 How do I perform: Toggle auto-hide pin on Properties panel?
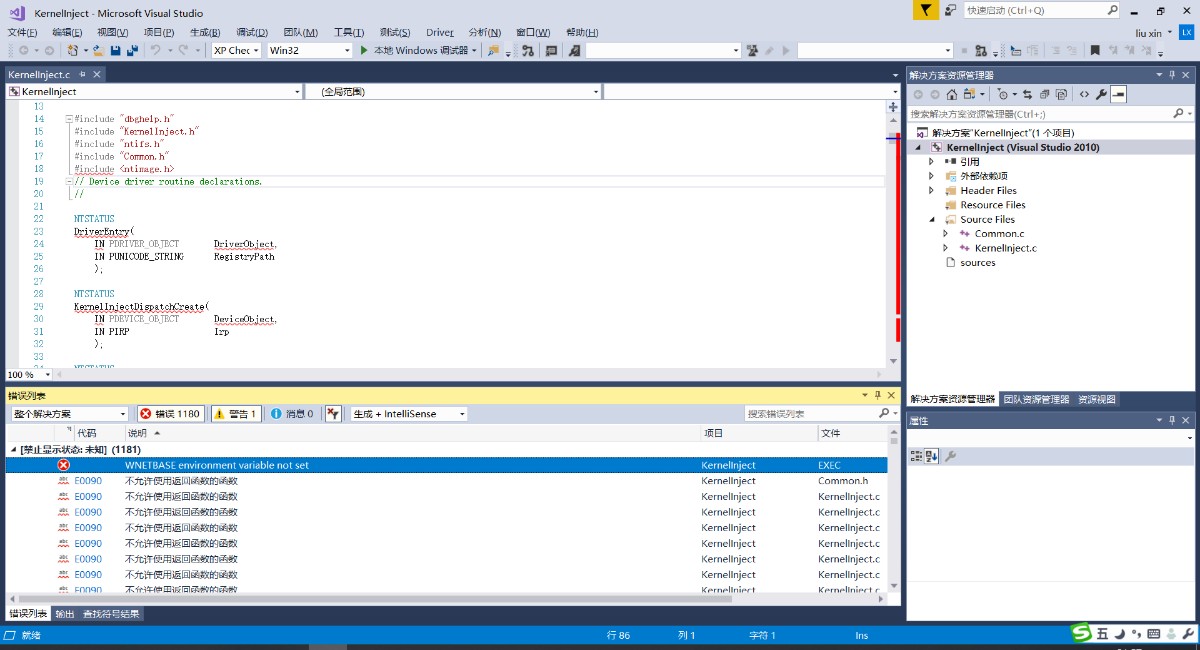1172,421
